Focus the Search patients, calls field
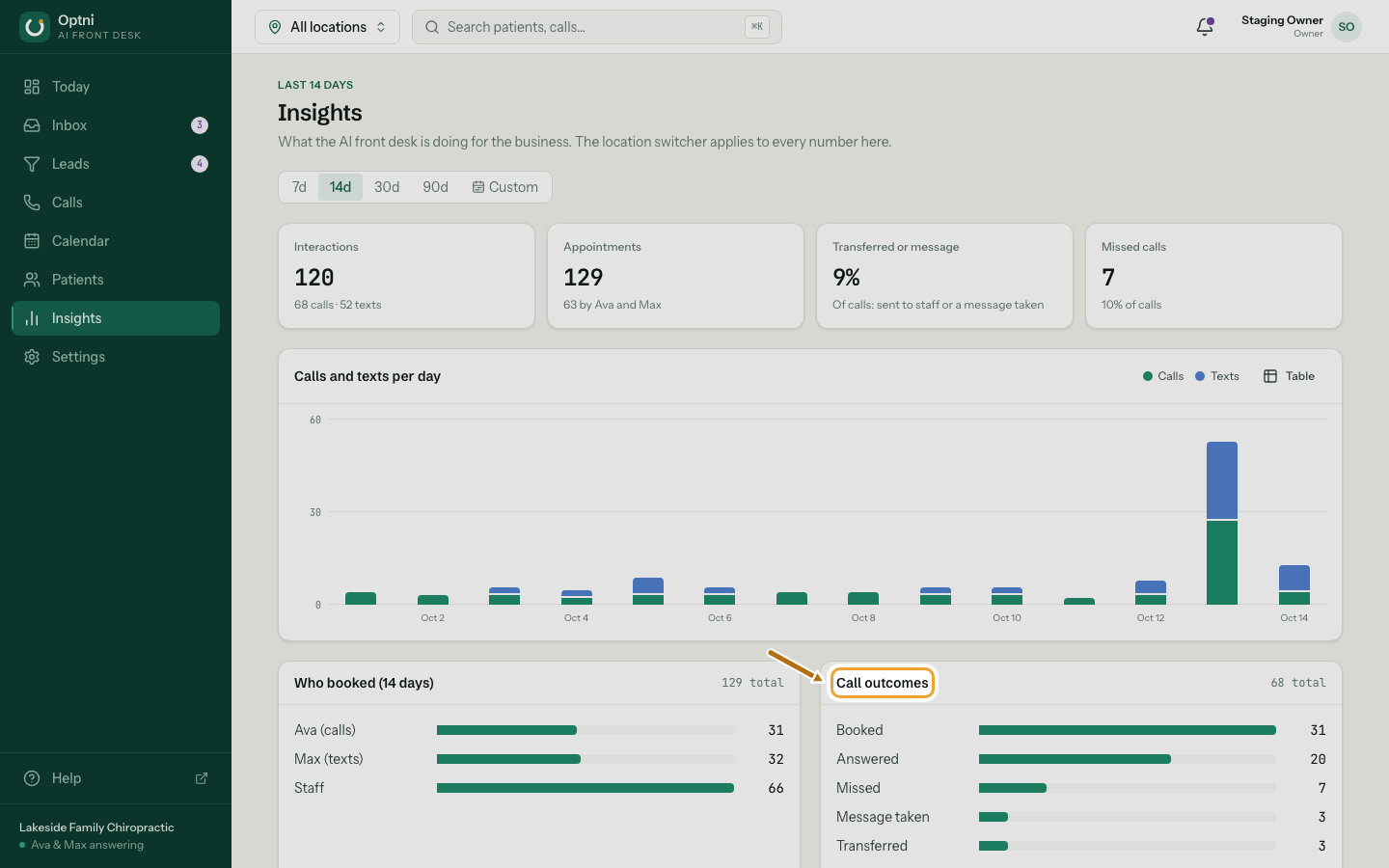 point(596,27)
